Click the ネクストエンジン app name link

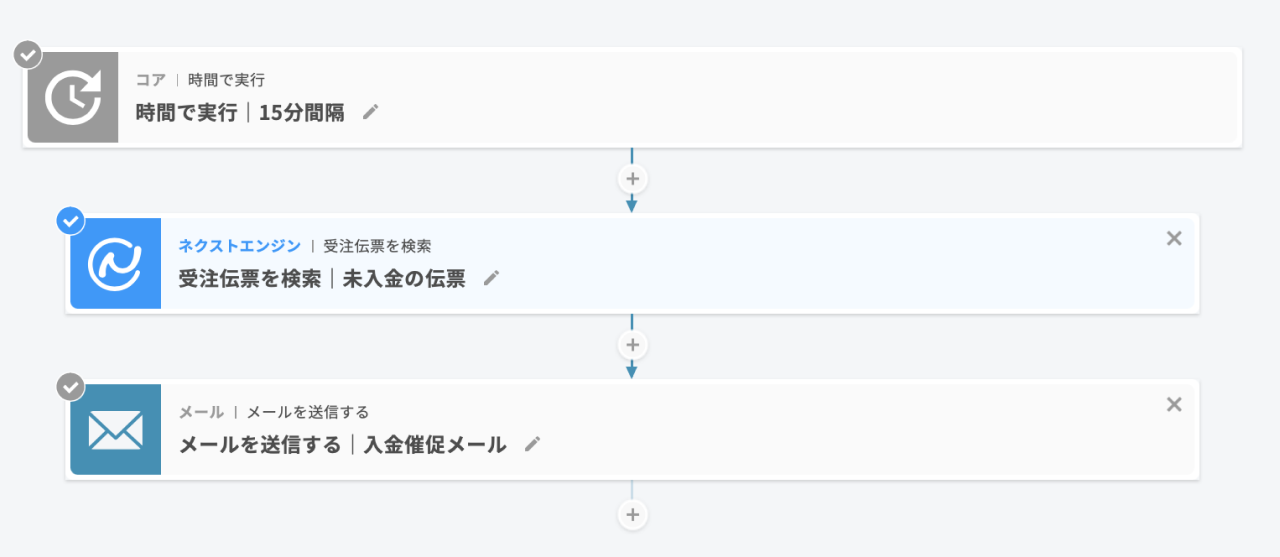click(x=238, y=245)
